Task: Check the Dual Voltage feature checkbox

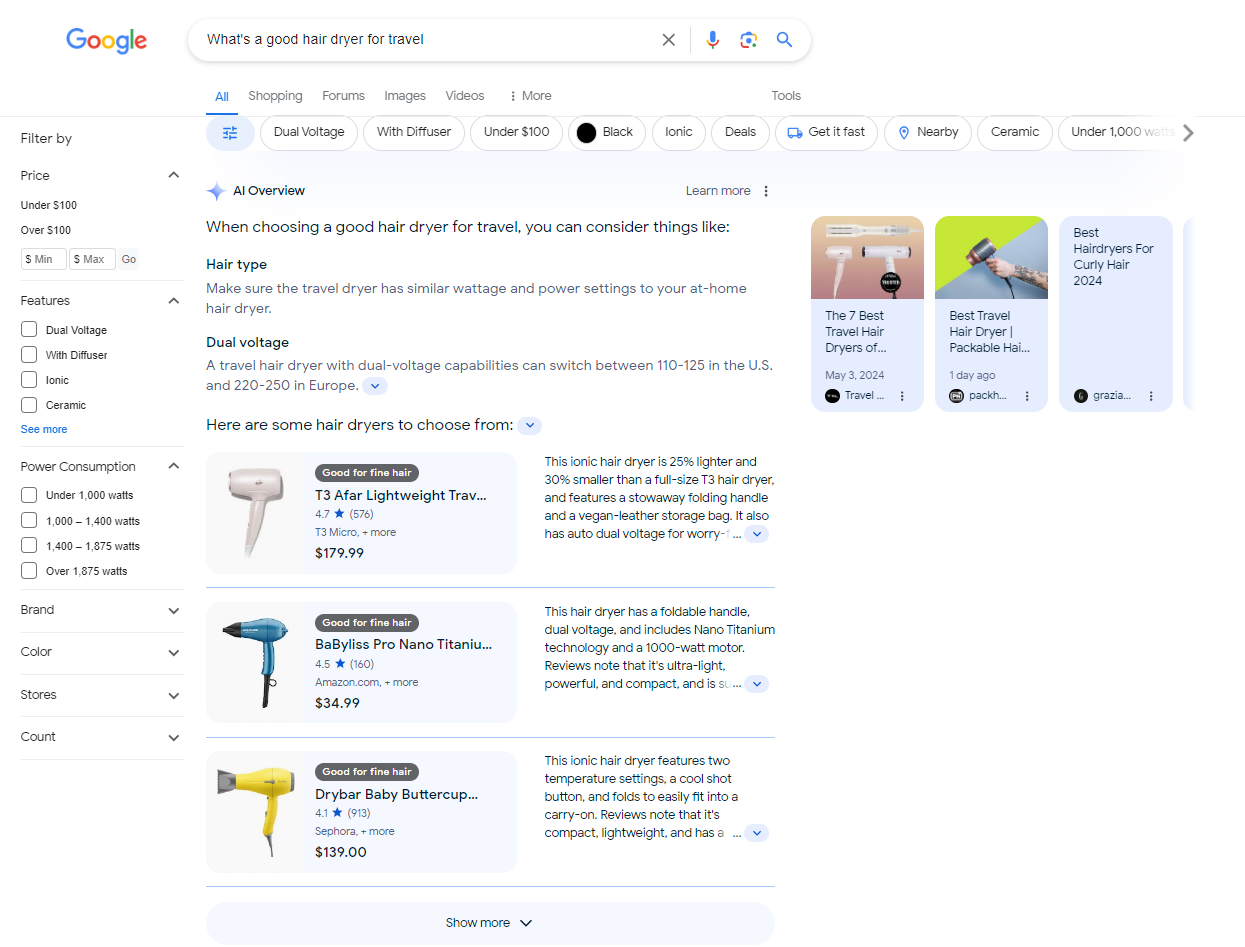Action: click(29, 329)
